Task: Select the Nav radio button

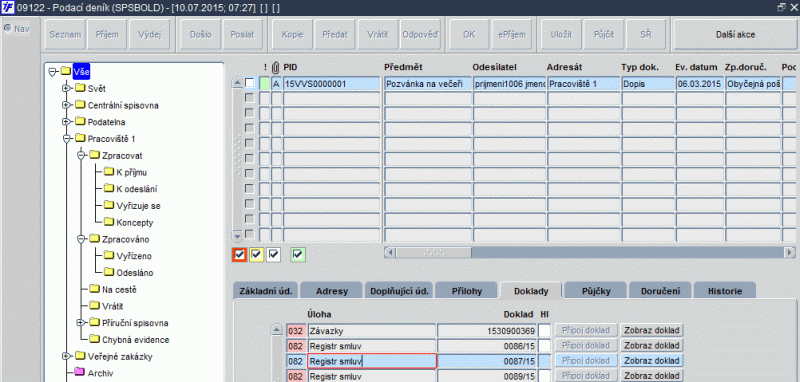Action: click(x=8, y=28)
